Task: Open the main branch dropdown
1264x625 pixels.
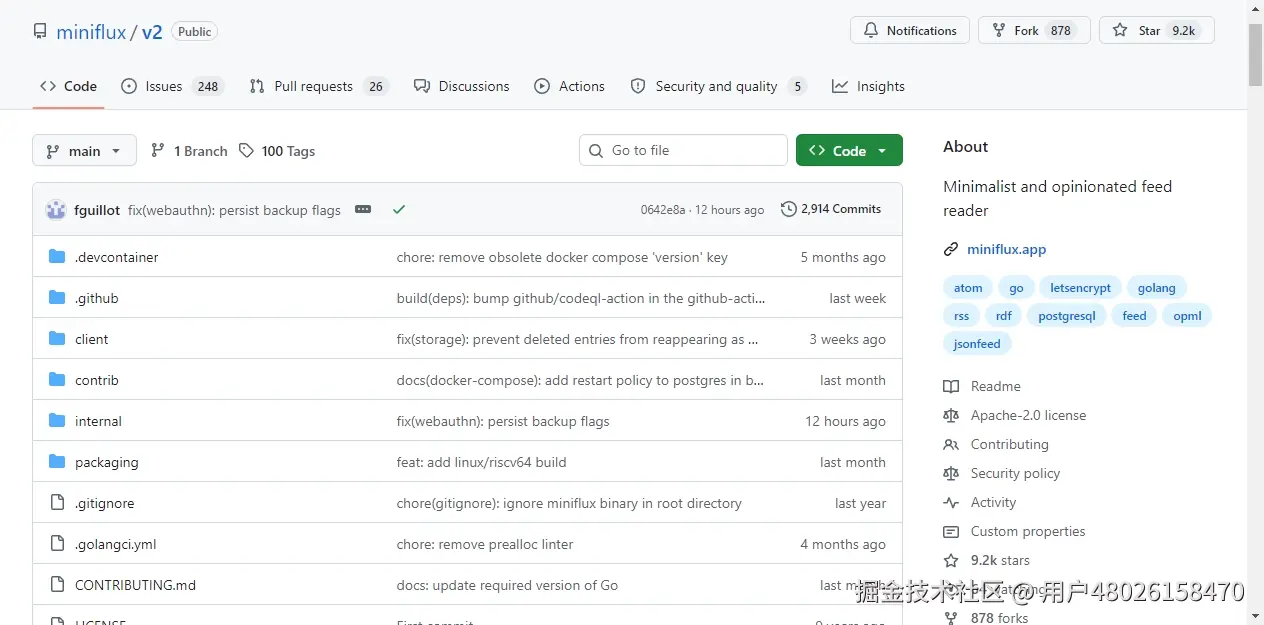Action: [84, 151]
